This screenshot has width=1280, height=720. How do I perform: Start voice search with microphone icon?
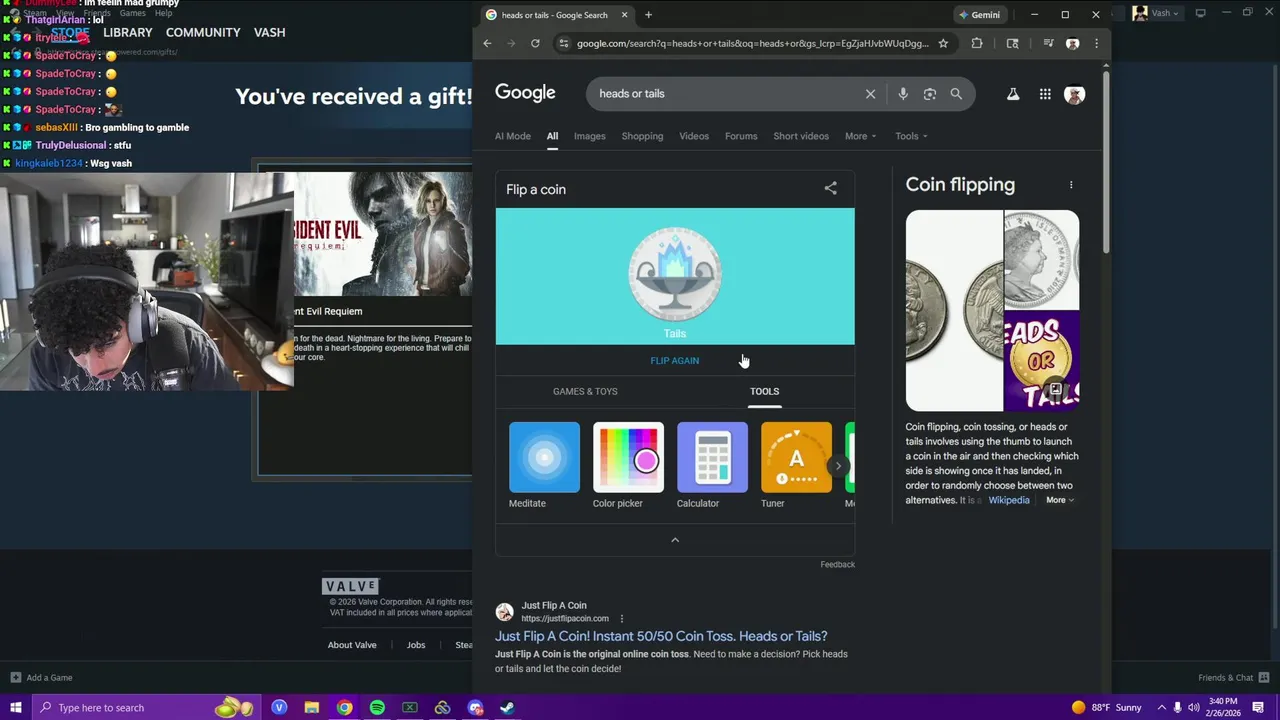[x=902, y=94]
